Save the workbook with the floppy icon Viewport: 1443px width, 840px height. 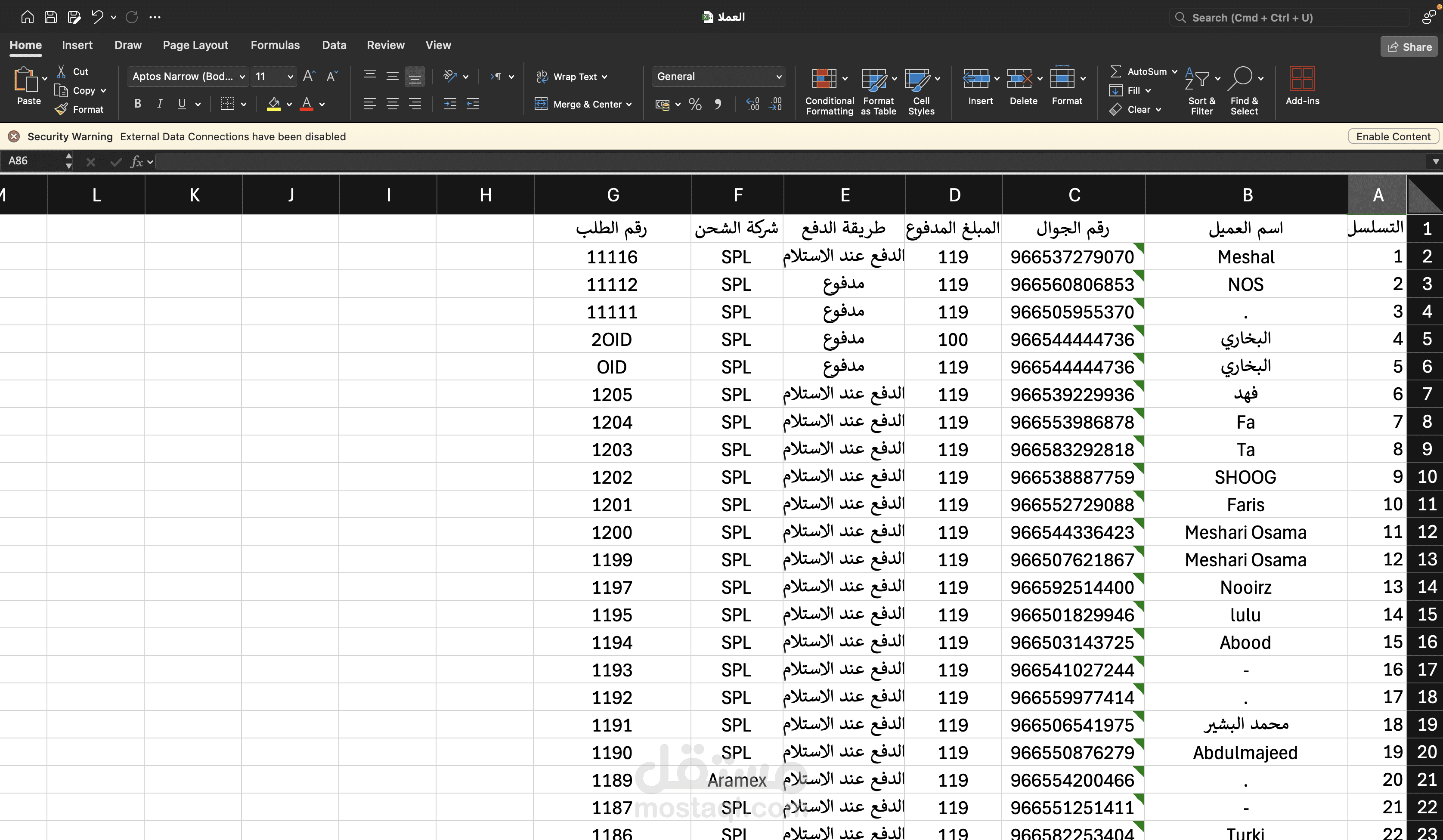[50, 17]
